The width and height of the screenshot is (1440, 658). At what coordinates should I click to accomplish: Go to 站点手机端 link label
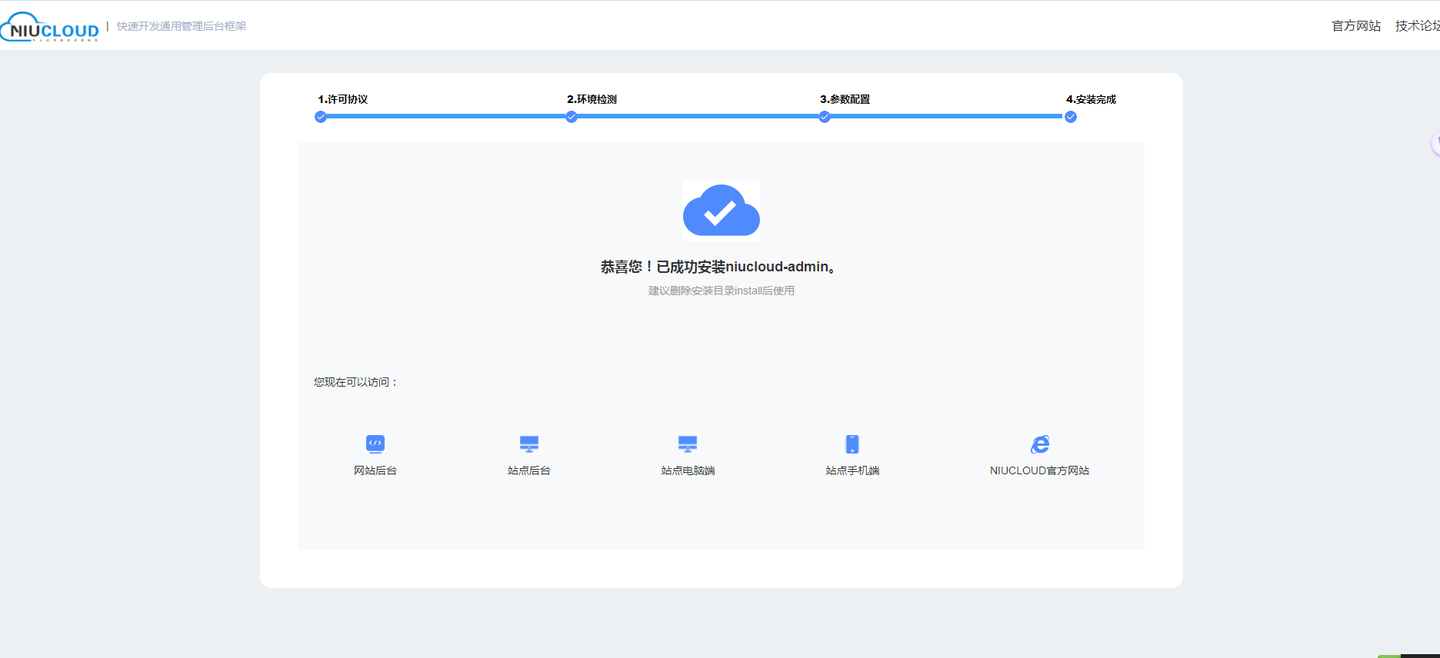pos(852,470)
